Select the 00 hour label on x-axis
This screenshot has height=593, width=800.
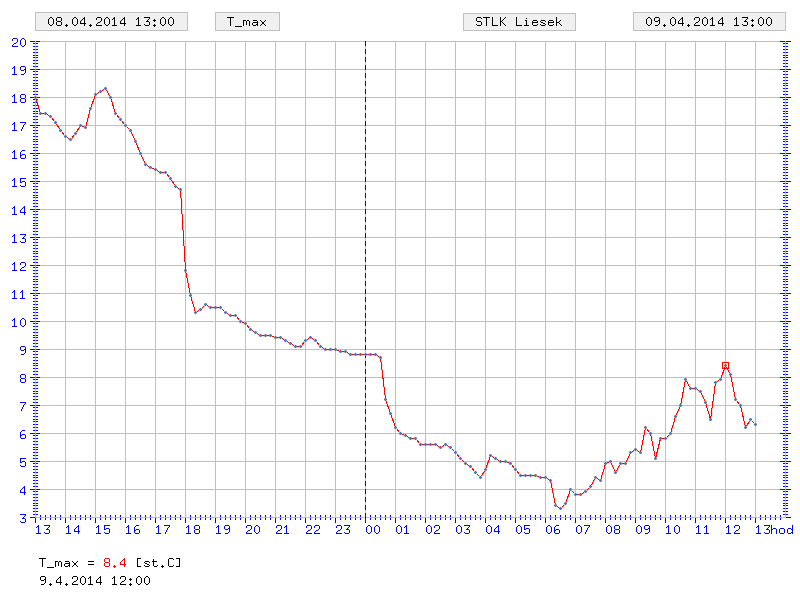(373, 530)
